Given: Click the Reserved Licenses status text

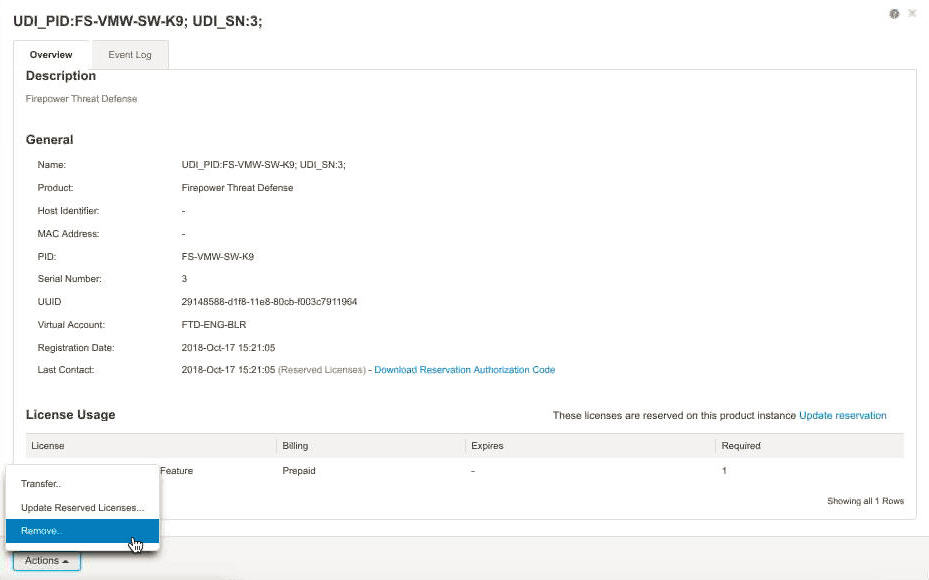Looking at the screenshot, I should [x=322, y=370].
